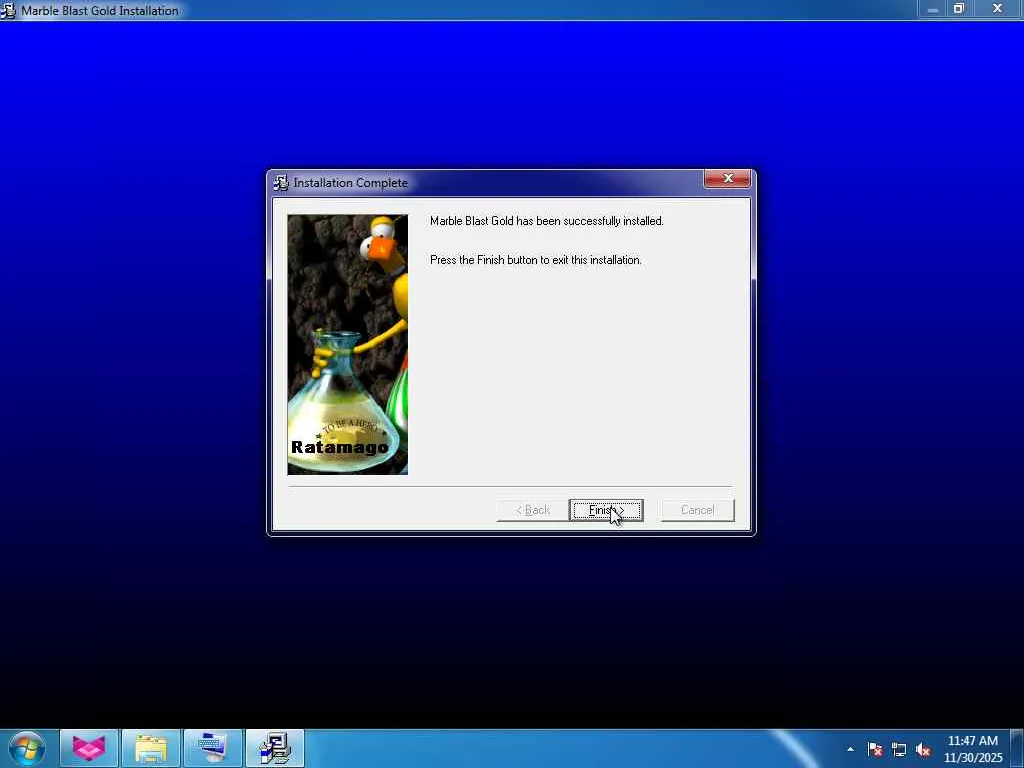This screenshot has height=768, width=1024.
Task: Open the network status tray icon
Action: point(899,749)
